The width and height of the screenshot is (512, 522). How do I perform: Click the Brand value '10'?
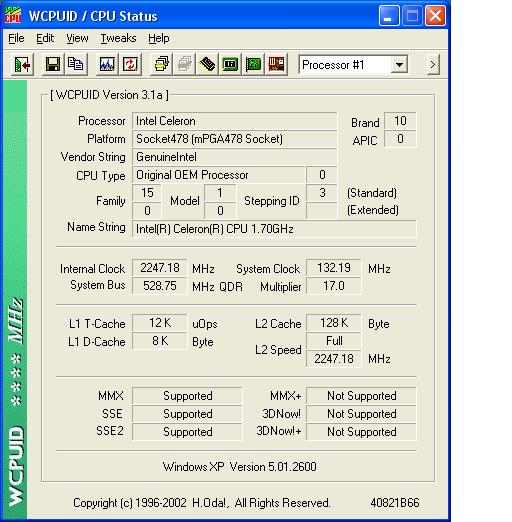[400, 121]
